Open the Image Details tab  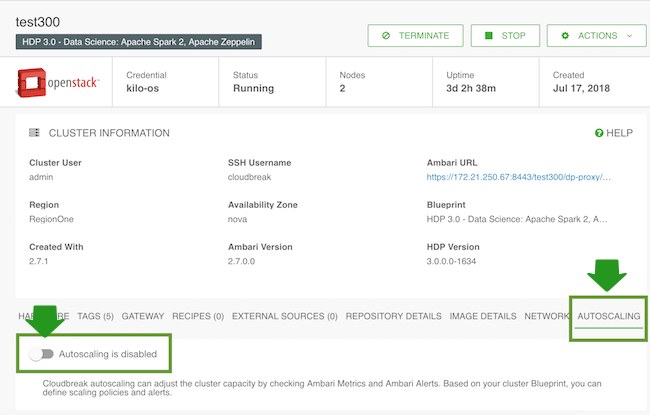483,316
